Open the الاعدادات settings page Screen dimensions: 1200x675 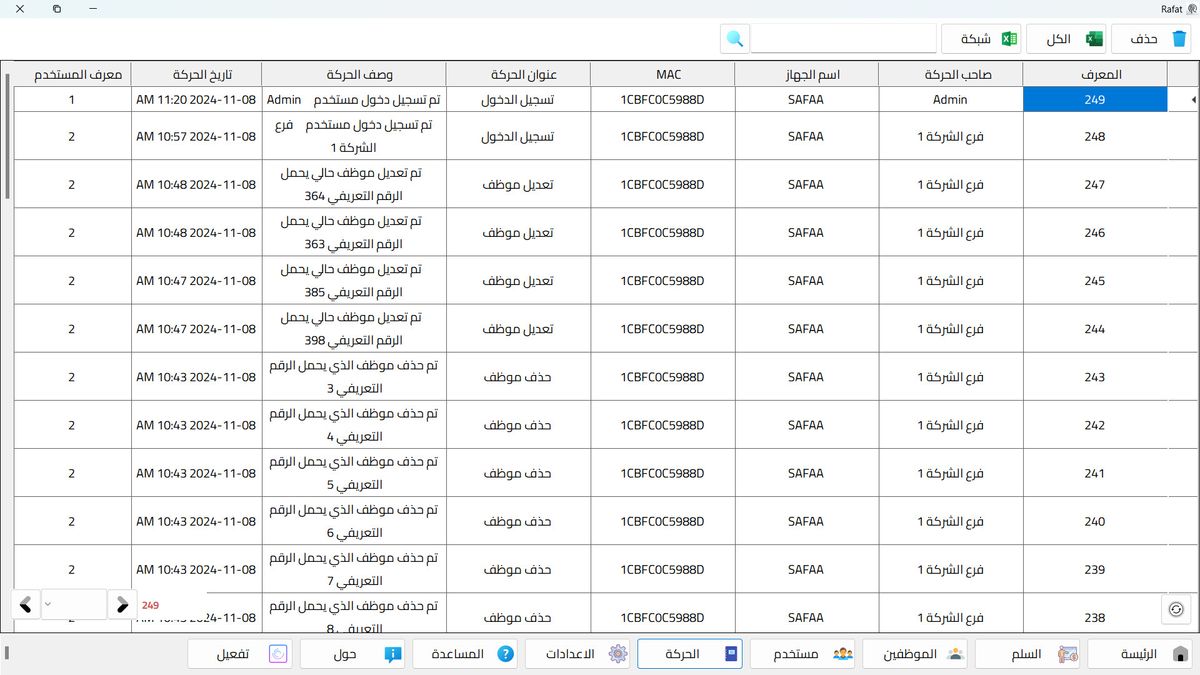(578, 654)
